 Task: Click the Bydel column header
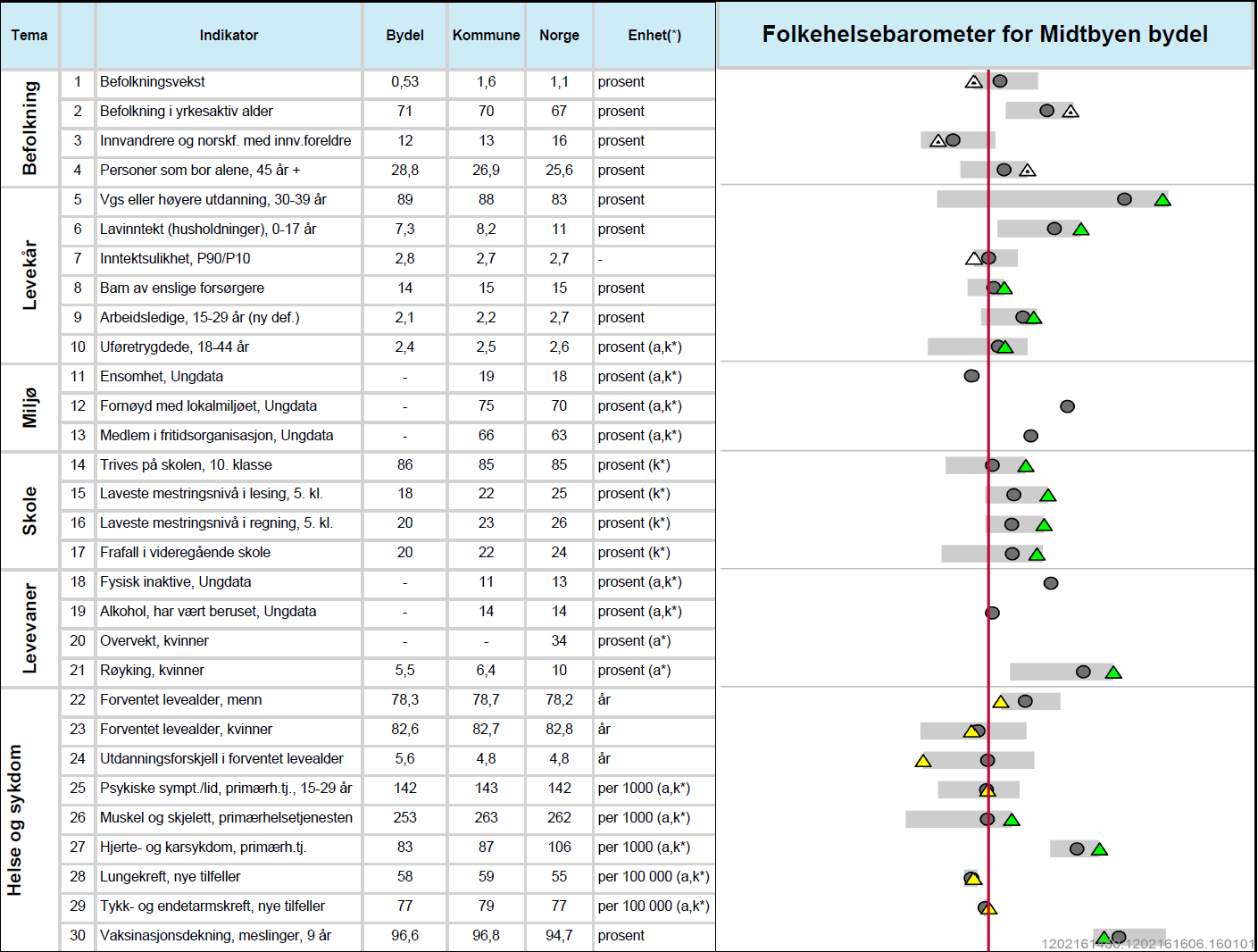pos(404,36)
